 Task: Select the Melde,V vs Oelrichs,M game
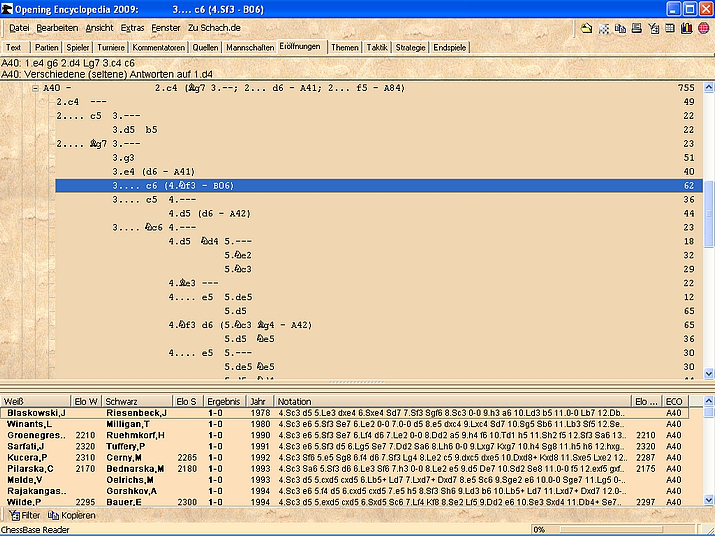tap(344, 480)
